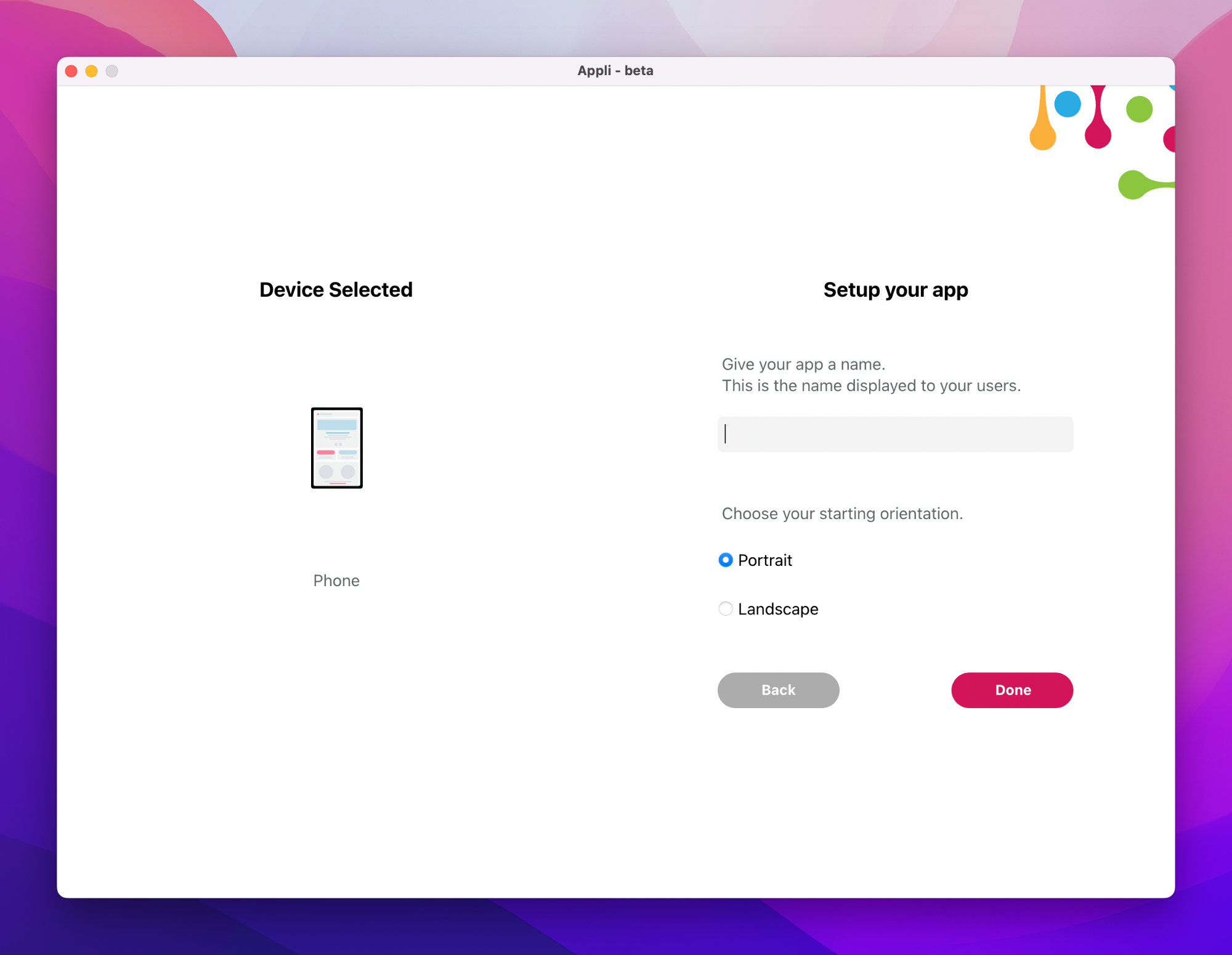
Task: Click "This is the name displayed to your users."
Action: pyautogui.click(x=871, y=385)
